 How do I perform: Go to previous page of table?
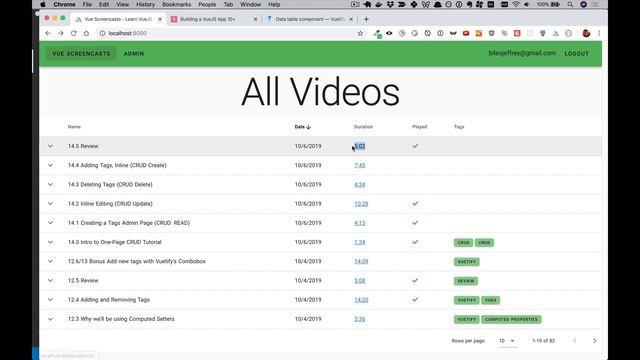[x=574, y=341]
